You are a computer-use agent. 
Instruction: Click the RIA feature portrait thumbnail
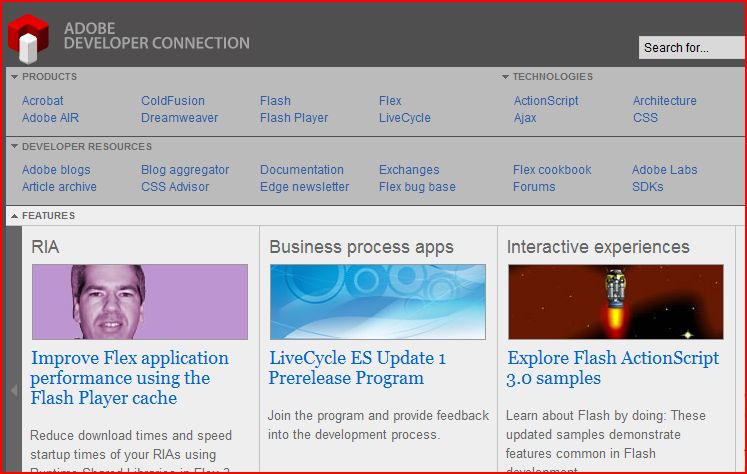[x=140, y=302]
